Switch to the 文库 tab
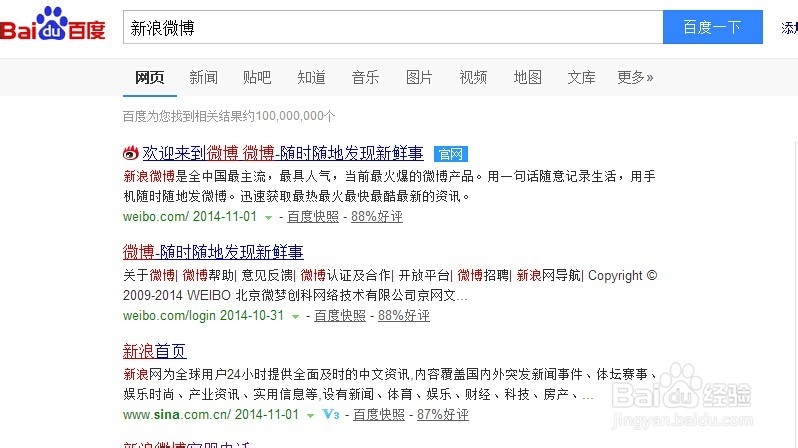Image resolution: width=798 pixels, height=448 pixels. click(581, 77)
